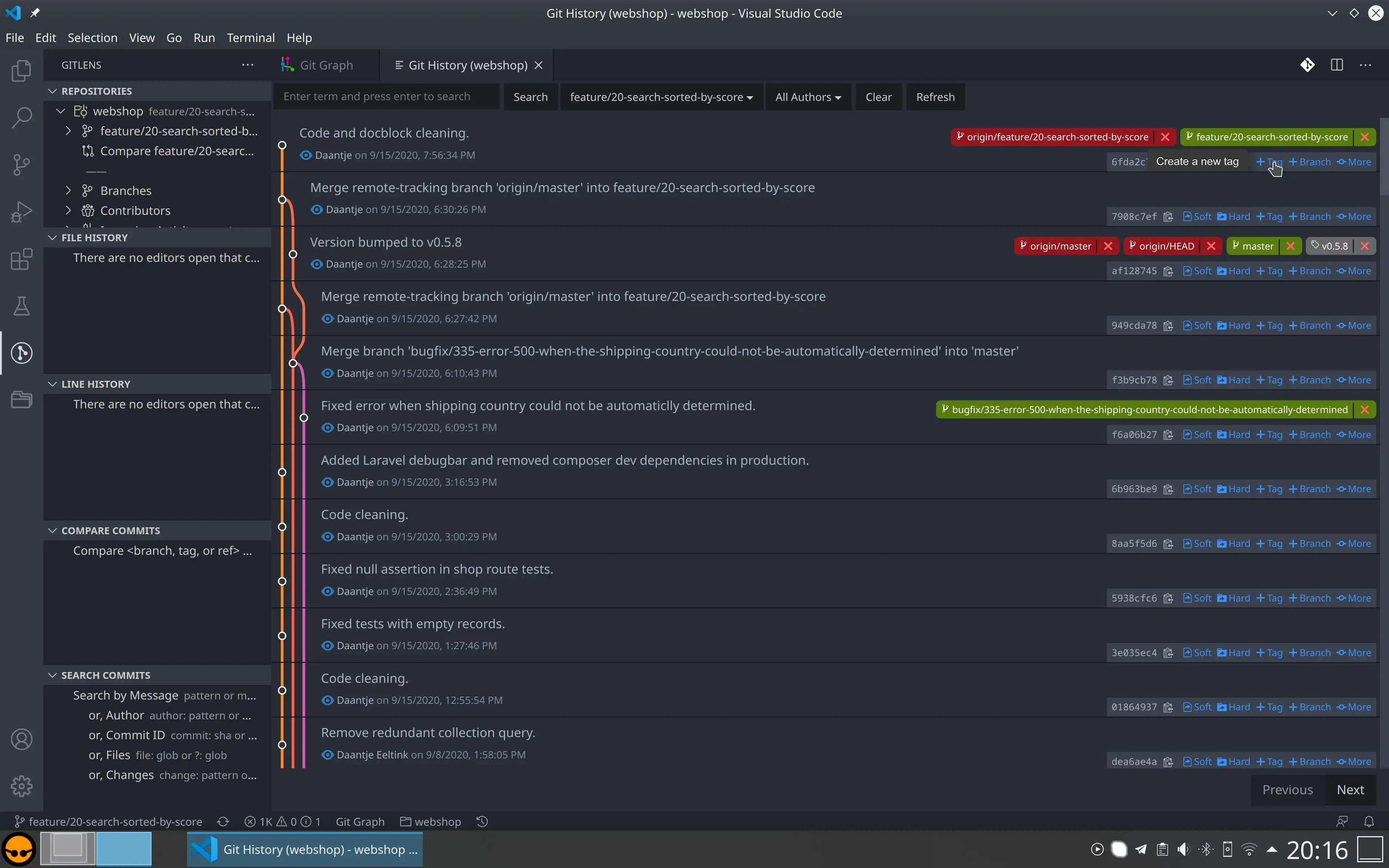This screenshot has width=1389, height=868.
Task: Open notifications bell in status bar
Action: pyautogui.click(x=1369, y=821)
